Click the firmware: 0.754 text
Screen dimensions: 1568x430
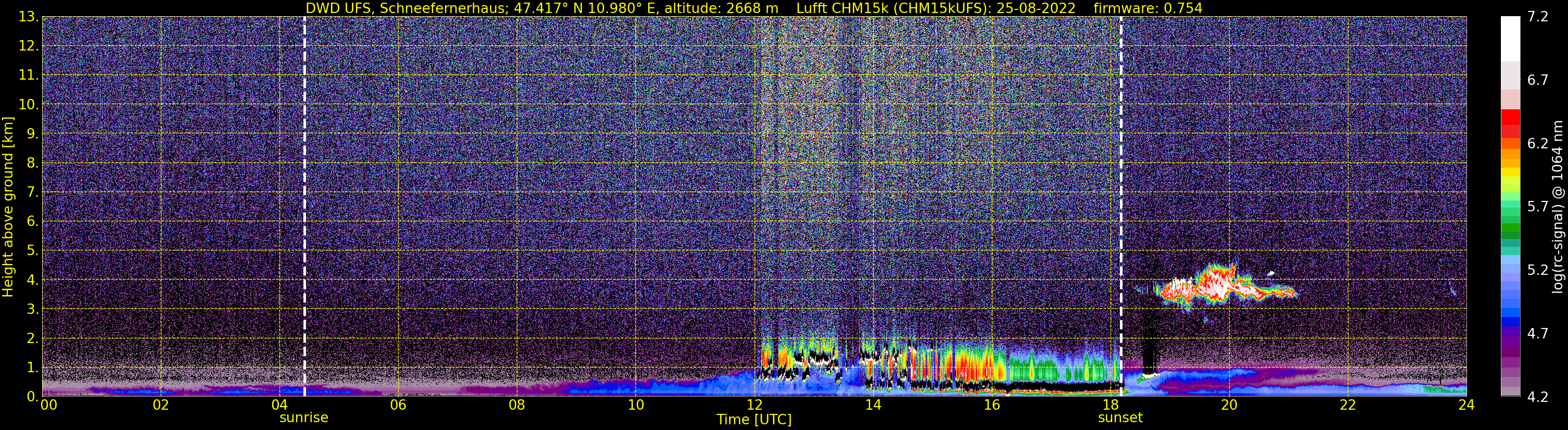click(x=1148, y=8)
